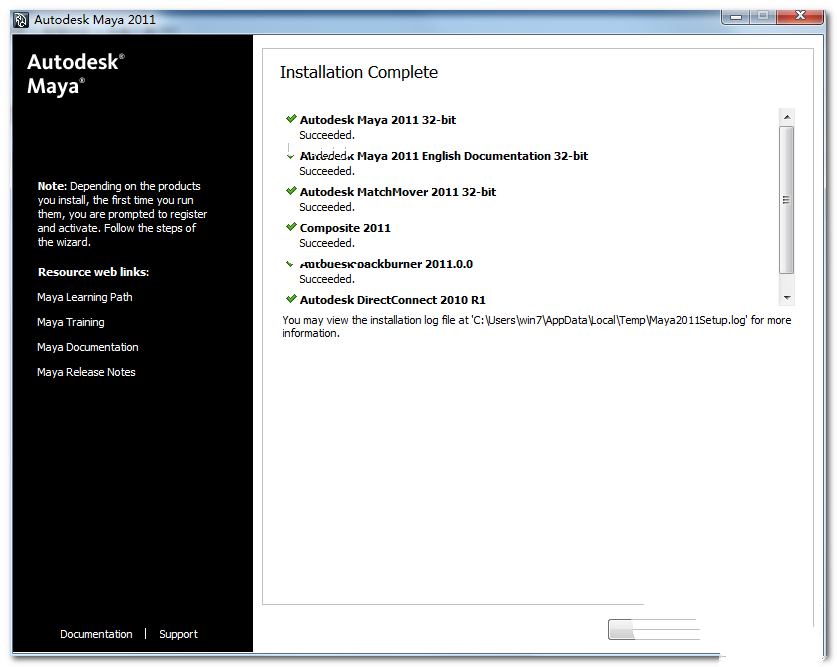
Task: Click the button at the dialog's bottom right
Action: tap(653, 630)
